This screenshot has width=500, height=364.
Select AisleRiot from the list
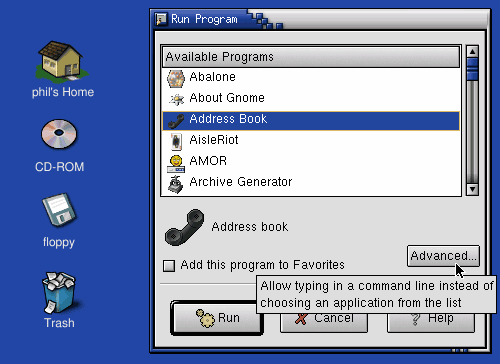311,141
